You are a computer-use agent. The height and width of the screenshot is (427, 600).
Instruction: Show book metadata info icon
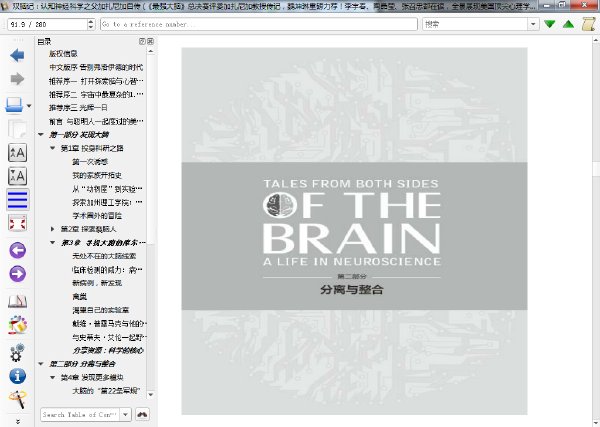17,376
